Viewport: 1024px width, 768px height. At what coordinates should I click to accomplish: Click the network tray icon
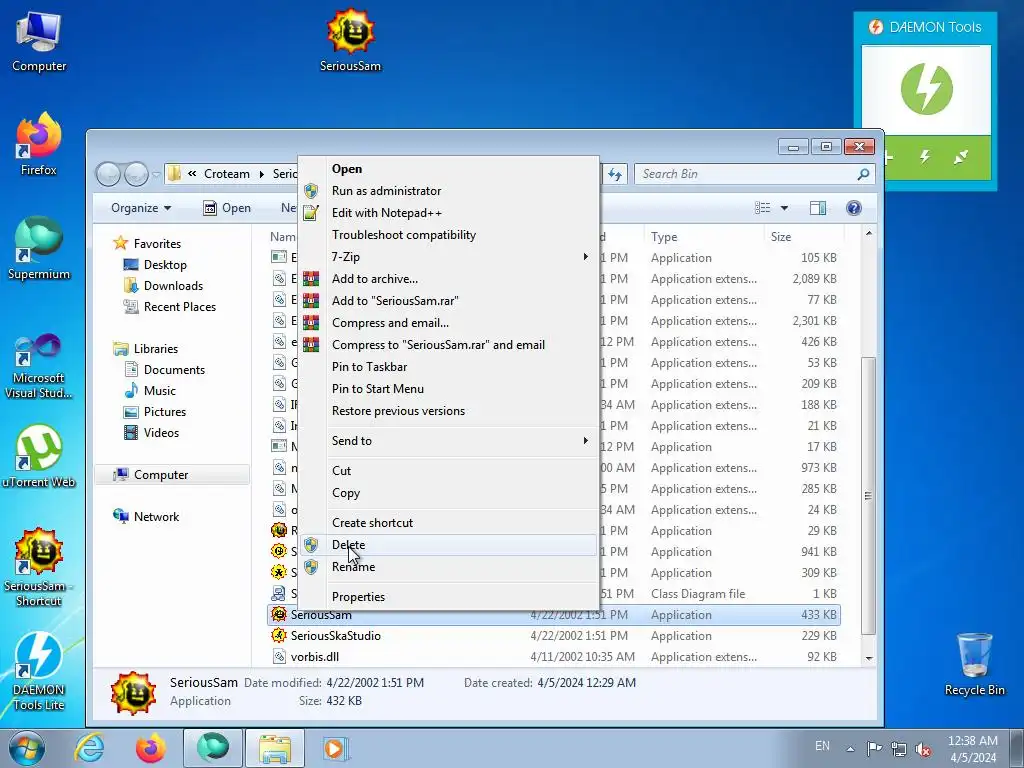coord(899,749)
